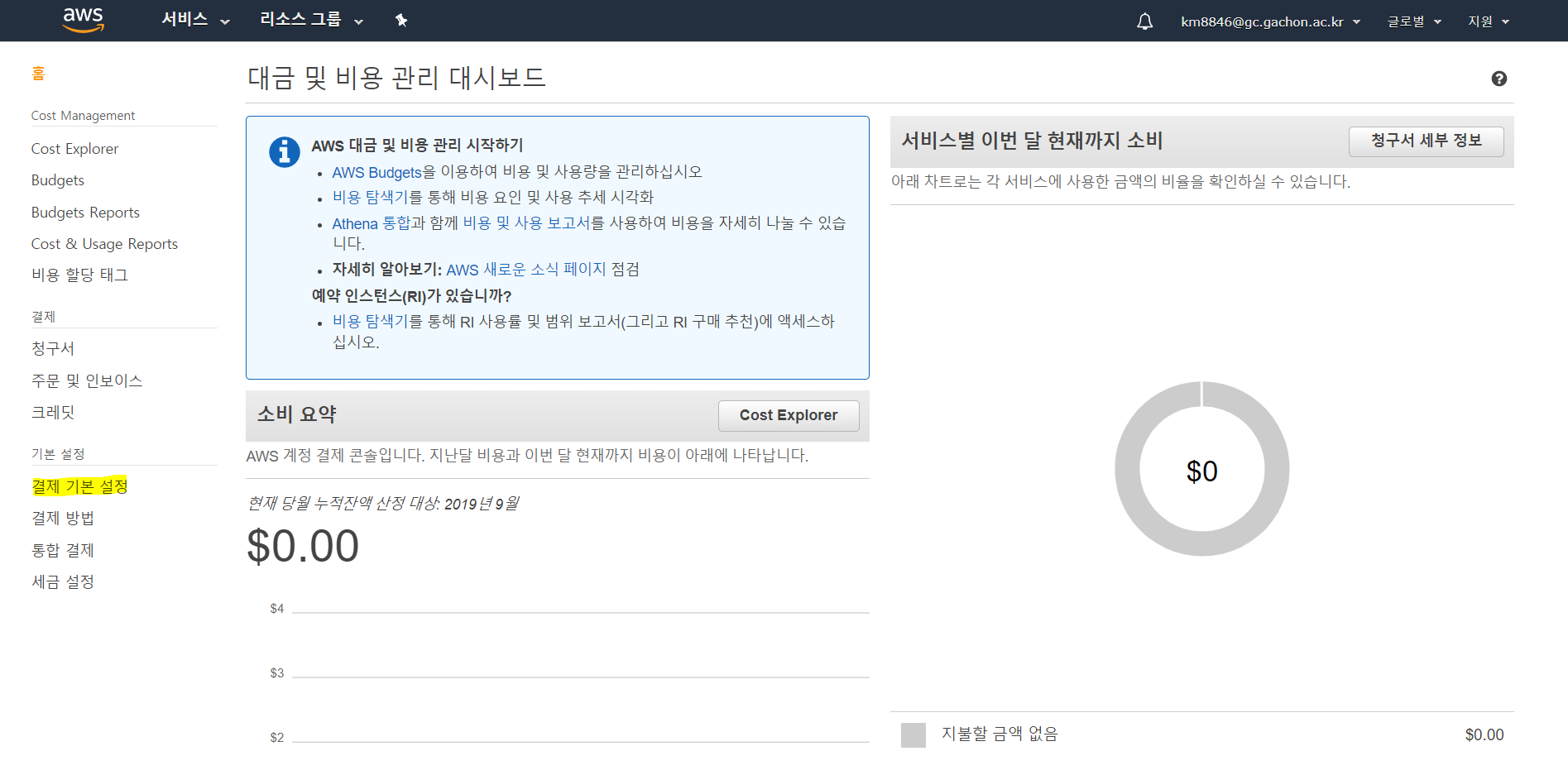
Task: Click the 소비 요약 heading
Action: tap(297, 414)
